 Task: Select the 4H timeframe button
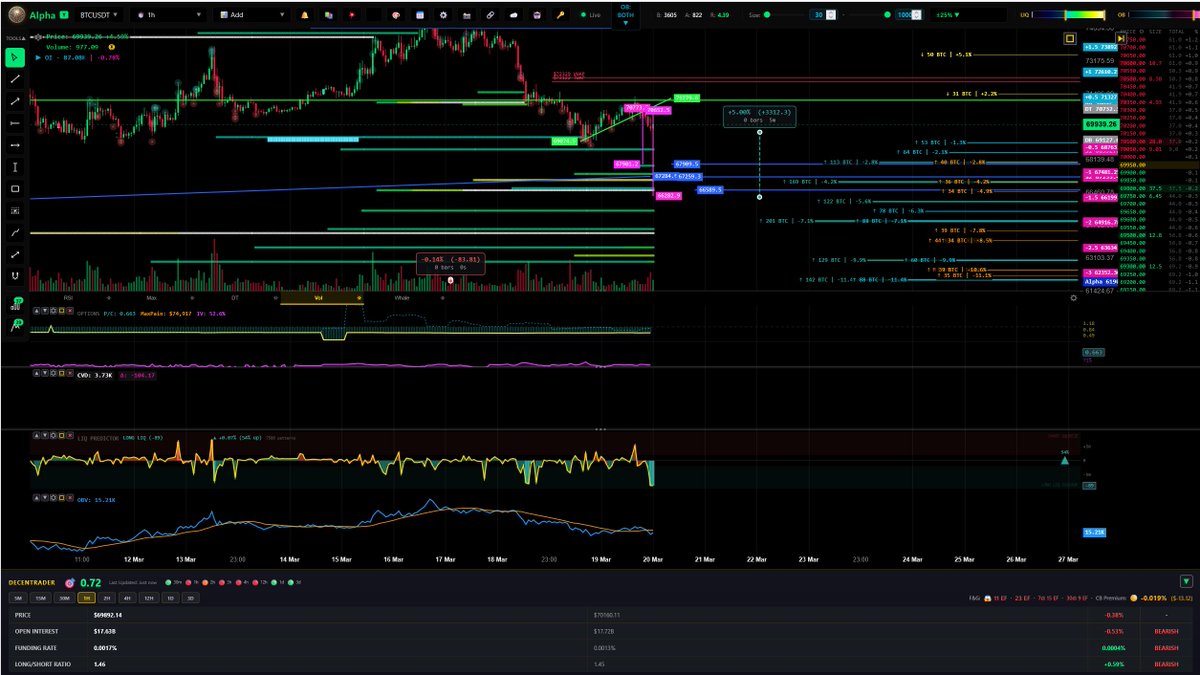(x=127, y=598)
